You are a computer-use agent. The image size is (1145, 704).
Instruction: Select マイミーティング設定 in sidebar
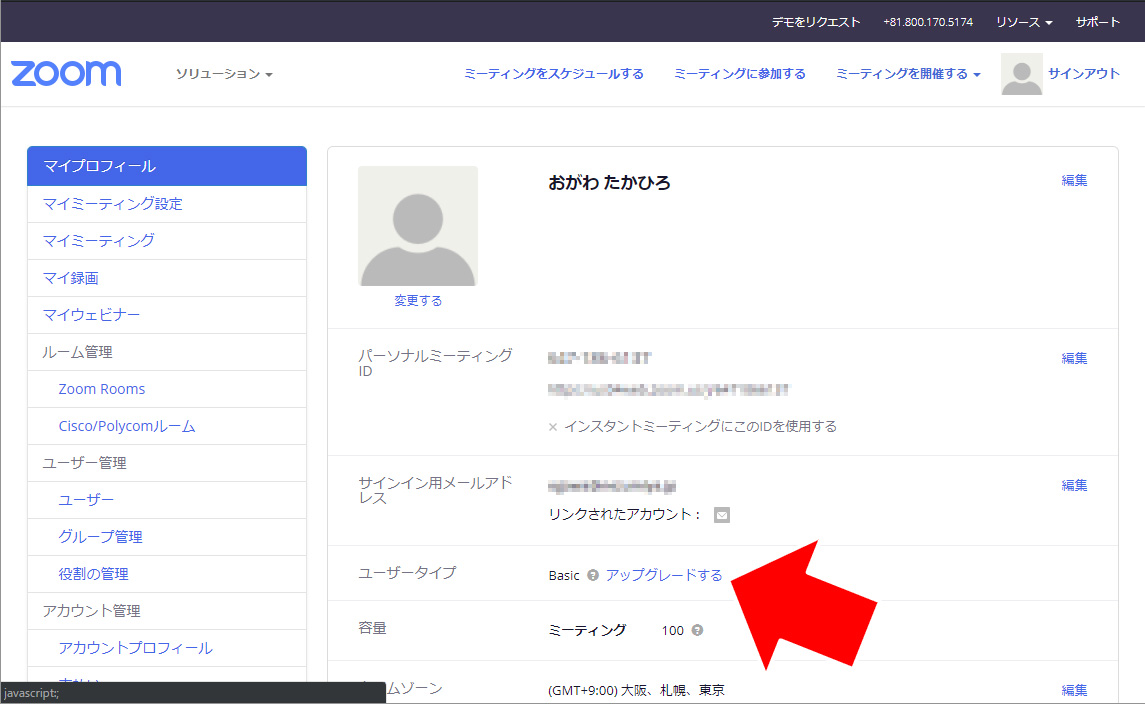[x=112, y=204]
